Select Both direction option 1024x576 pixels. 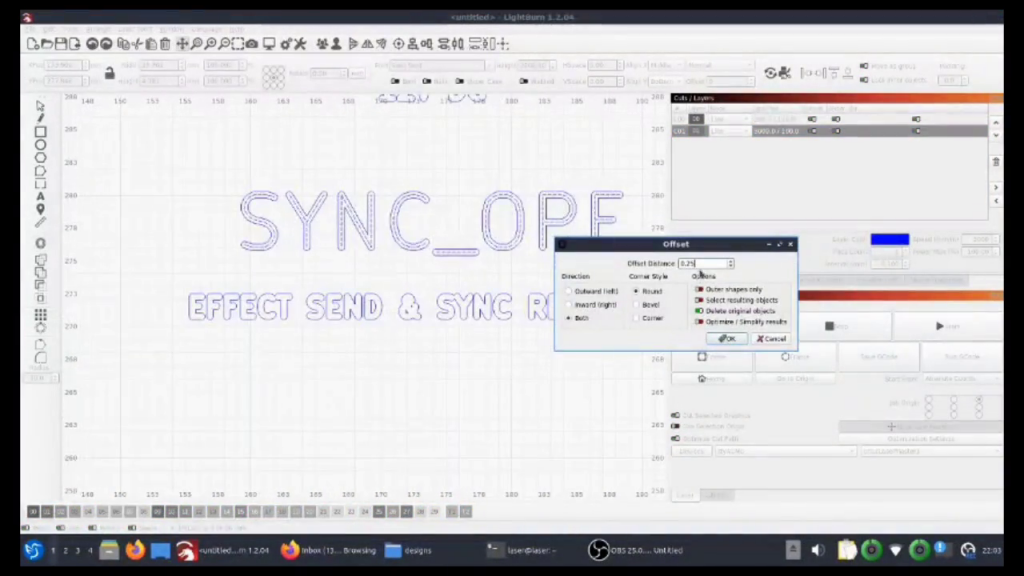pyautogui.click(x=577, y=318)
